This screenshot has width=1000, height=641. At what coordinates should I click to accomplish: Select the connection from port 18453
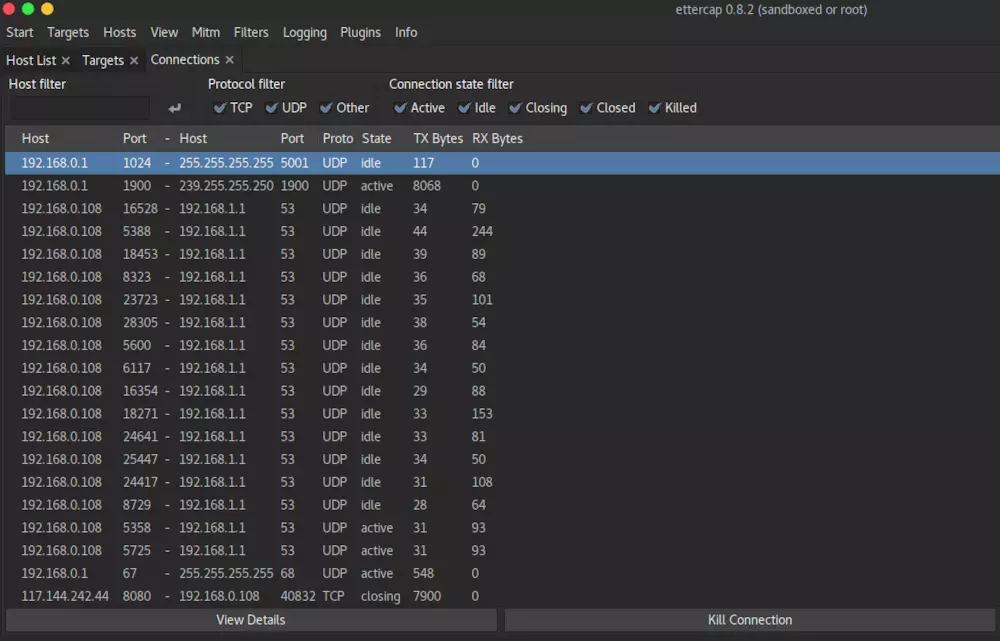[503, 254]
